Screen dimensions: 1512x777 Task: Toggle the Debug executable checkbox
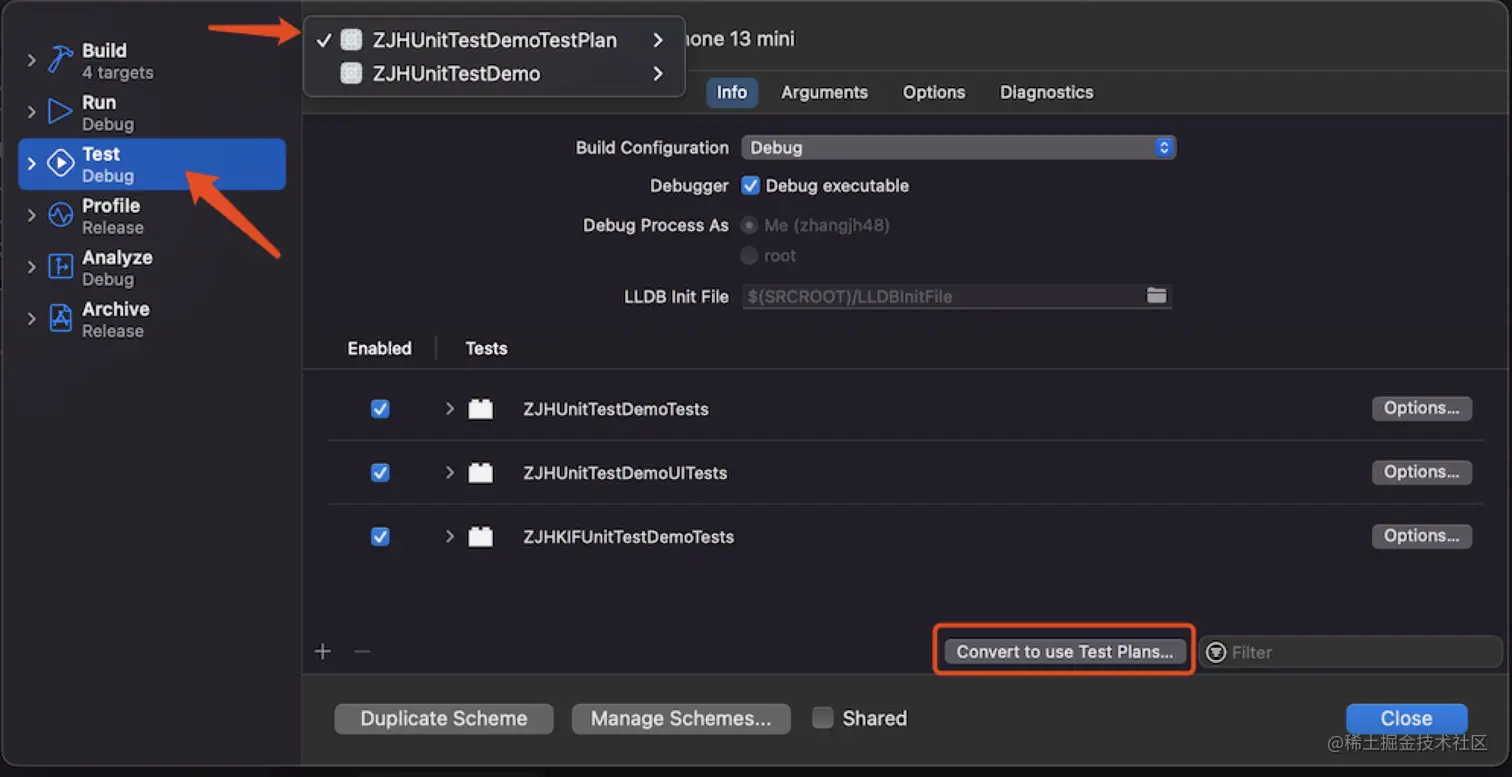point(751,186)
